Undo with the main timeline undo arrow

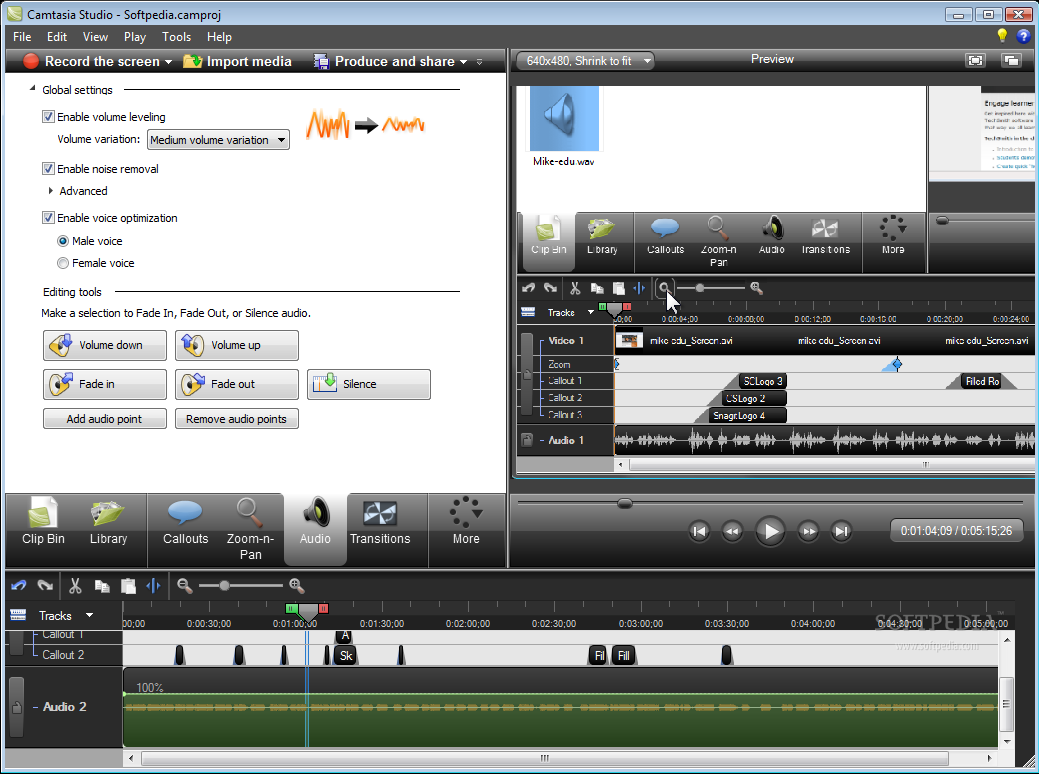tap(19, 585)
